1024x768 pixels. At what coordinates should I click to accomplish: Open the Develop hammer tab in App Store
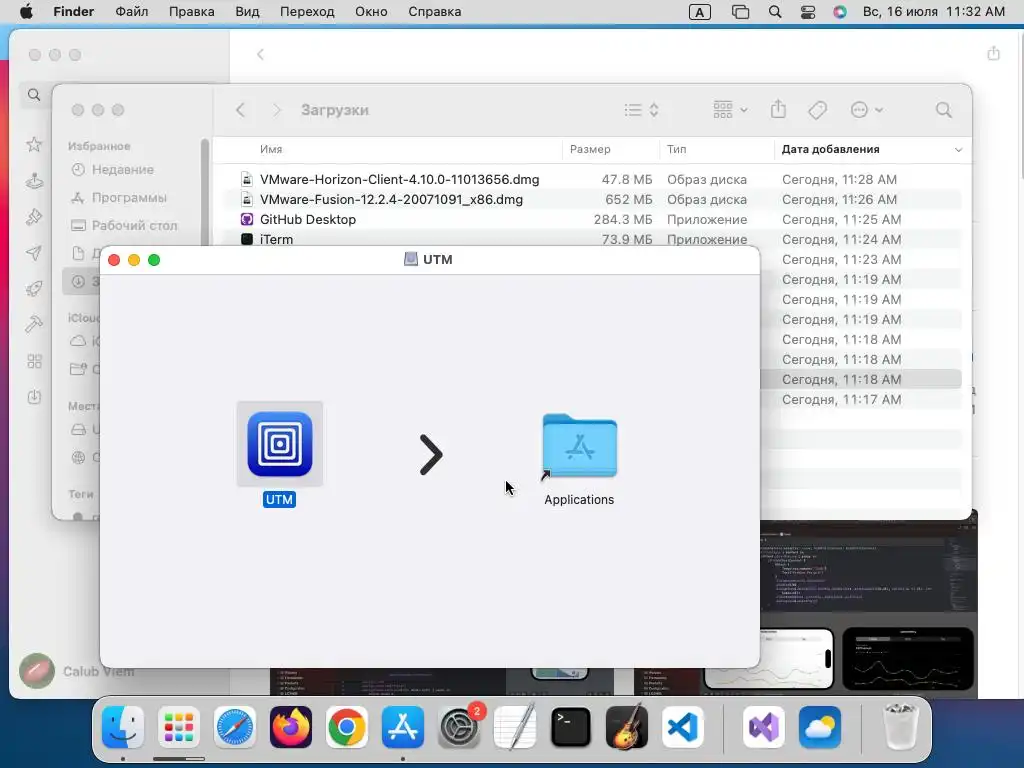point(34,324)
